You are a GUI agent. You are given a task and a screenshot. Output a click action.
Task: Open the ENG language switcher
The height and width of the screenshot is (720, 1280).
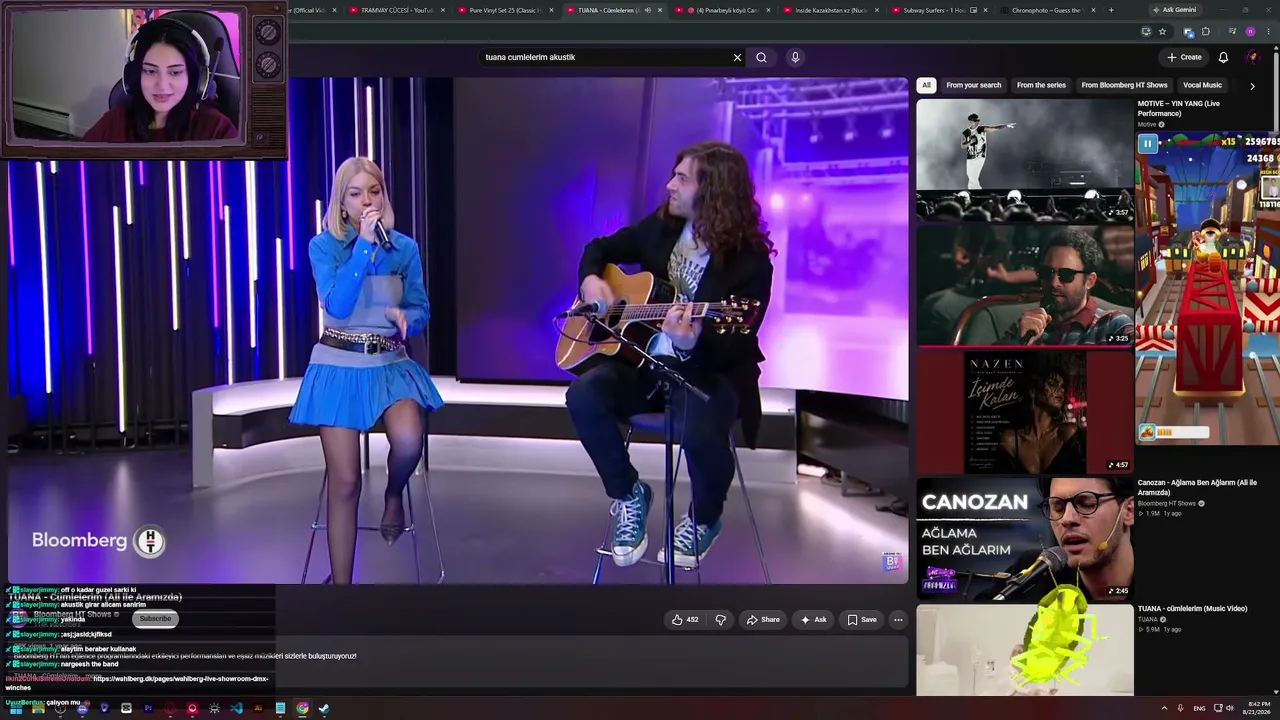tap(1199, 708)
